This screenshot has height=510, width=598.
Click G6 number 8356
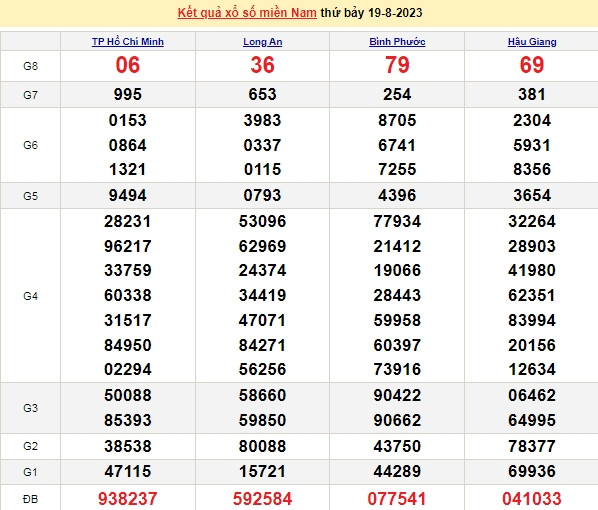532,169
